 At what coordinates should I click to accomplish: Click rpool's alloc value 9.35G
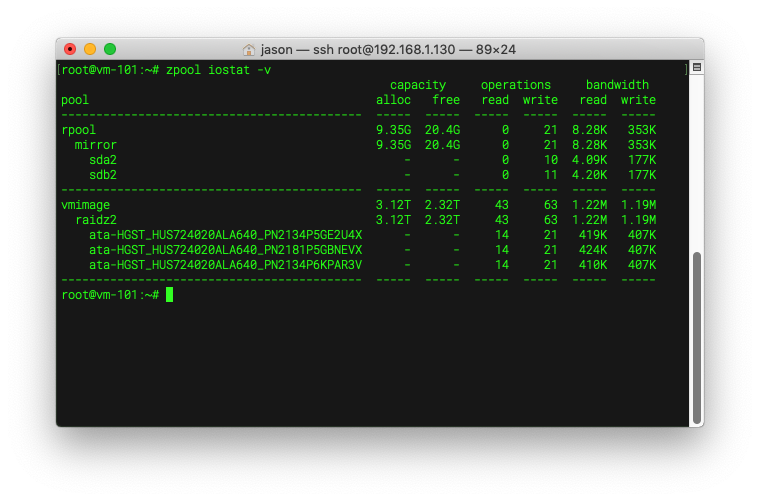point(394,130)
